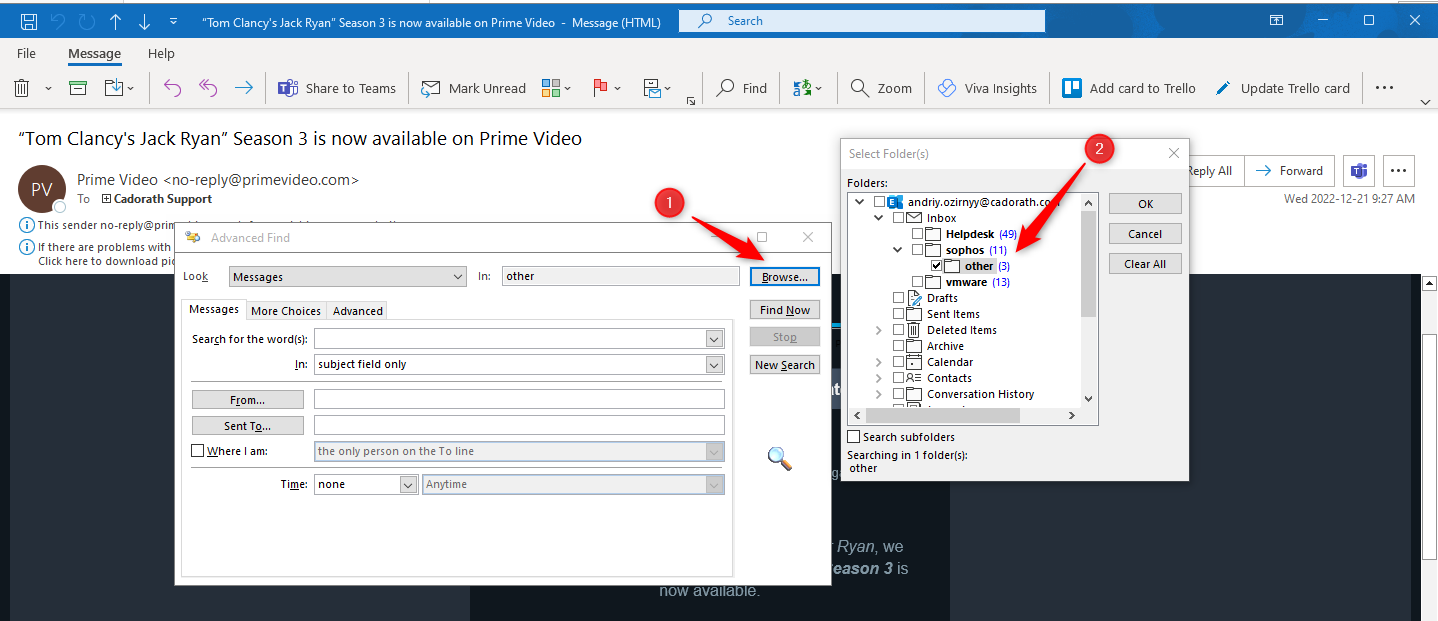Switch to More Choices tab
This screenshot has width=1438, height=621.
[x=286, y=311]
